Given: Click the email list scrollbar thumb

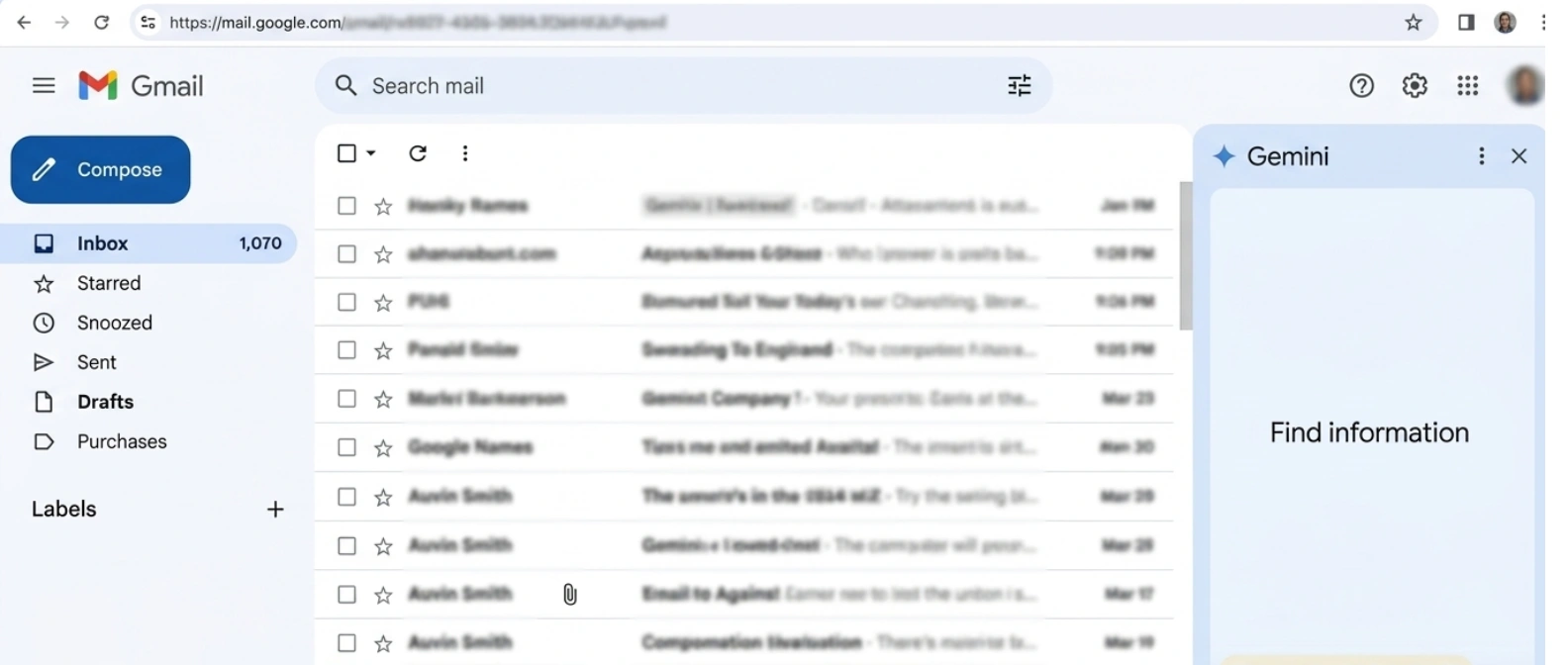Looking at the screenshot, I should (x=1186, y=255).
